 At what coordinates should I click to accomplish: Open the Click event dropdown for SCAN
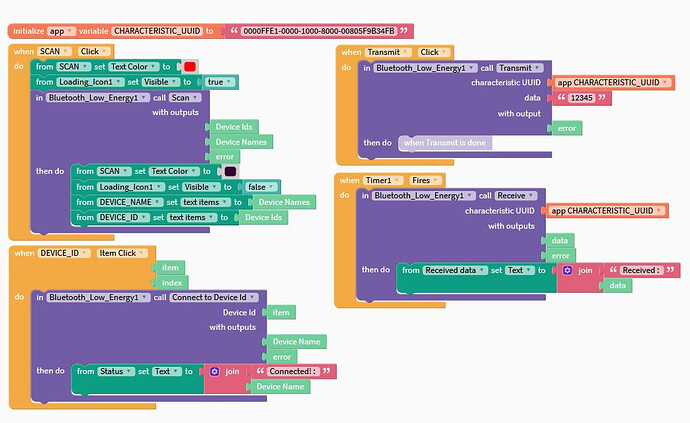pyautogui.click(x=94, y=51)
